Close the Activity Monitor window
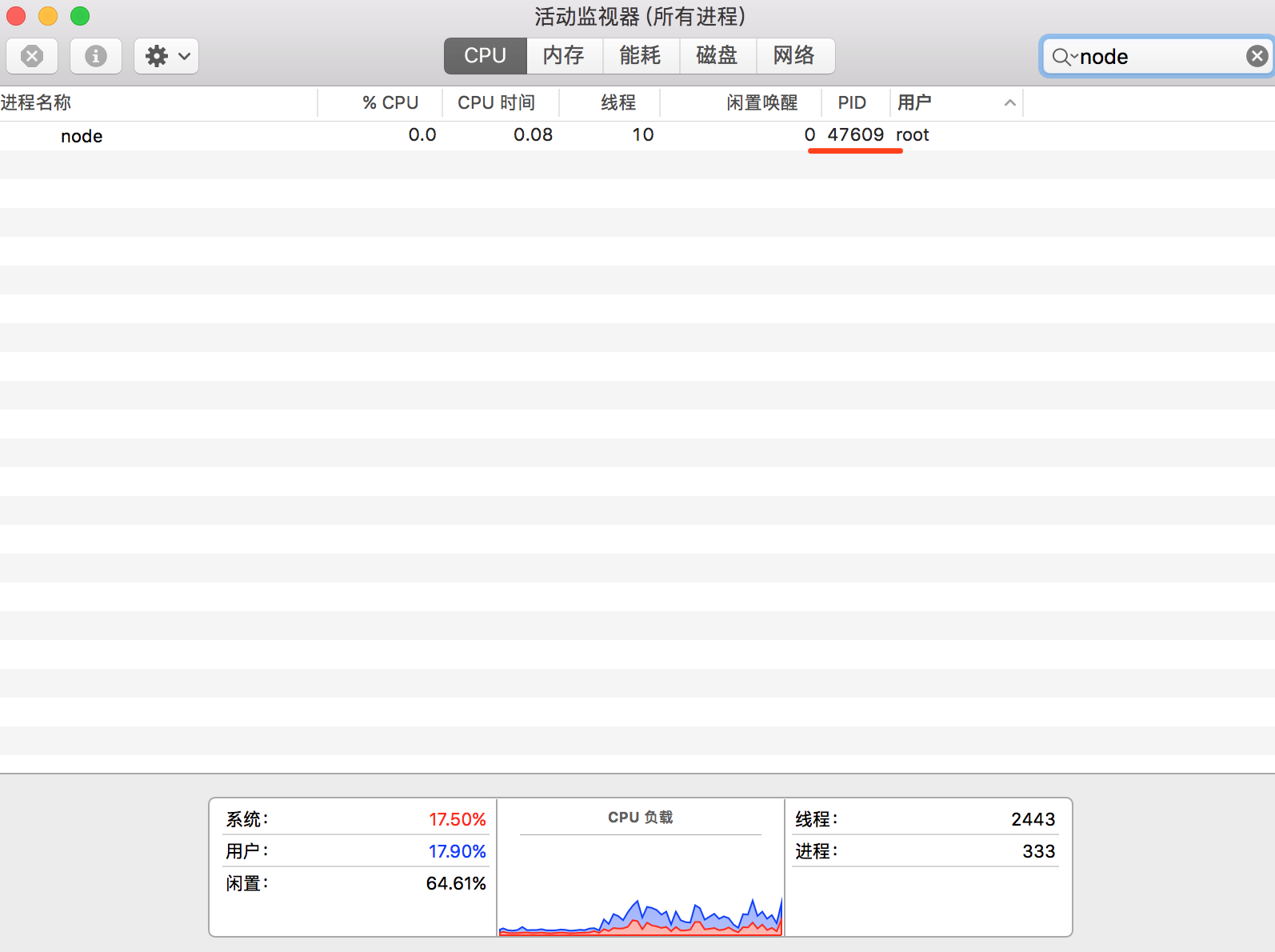Image resolution: width=1275 pixels, height=952 pixels. (16, 16)
